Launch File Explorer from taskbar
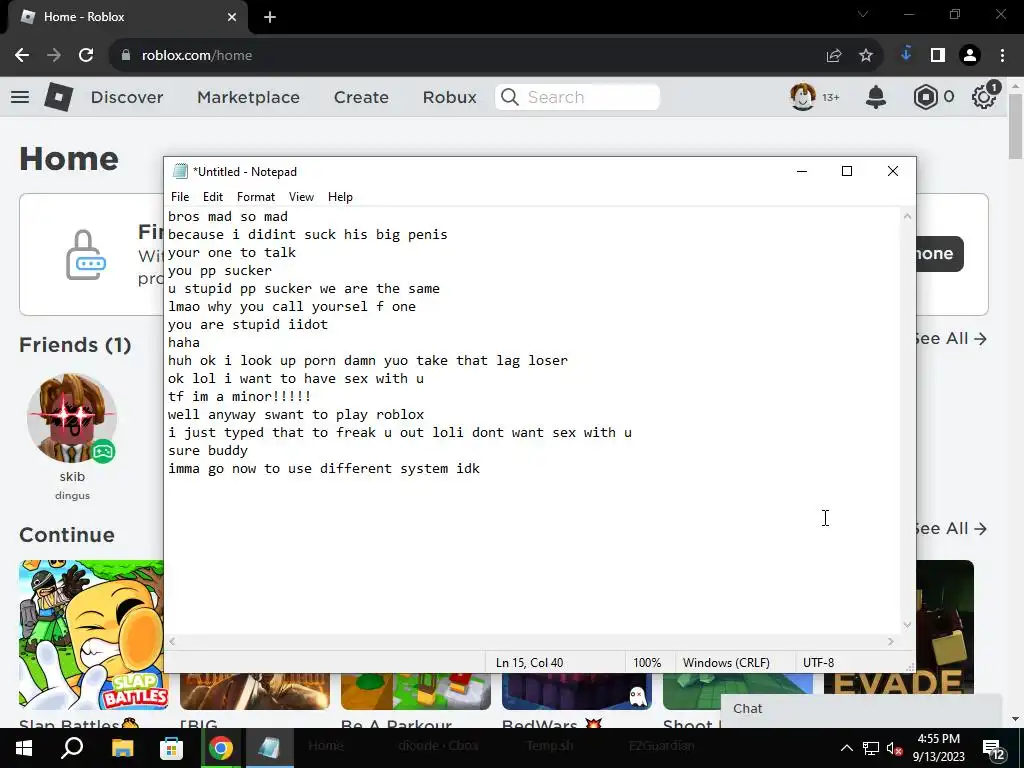The image size is (1024, 768). (x=122, y=748)
